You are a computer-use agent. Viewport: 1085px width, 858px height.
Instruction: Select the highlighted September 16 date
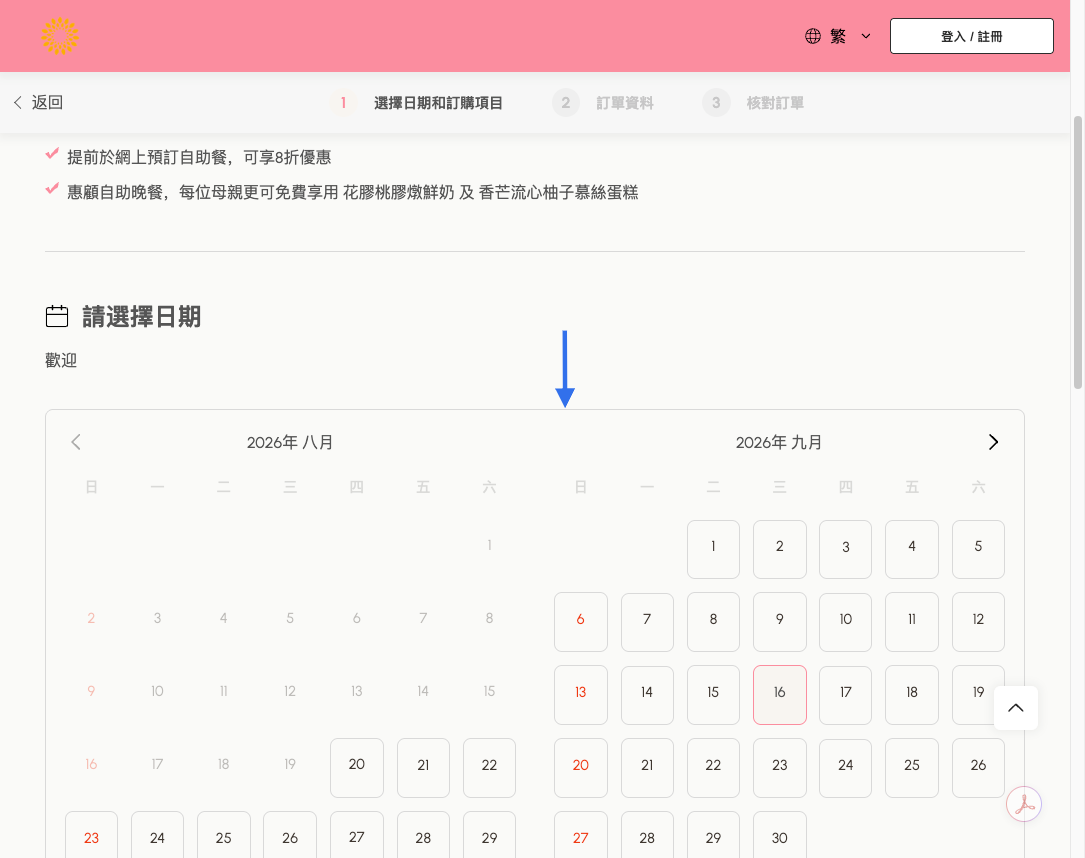[780, 695]
